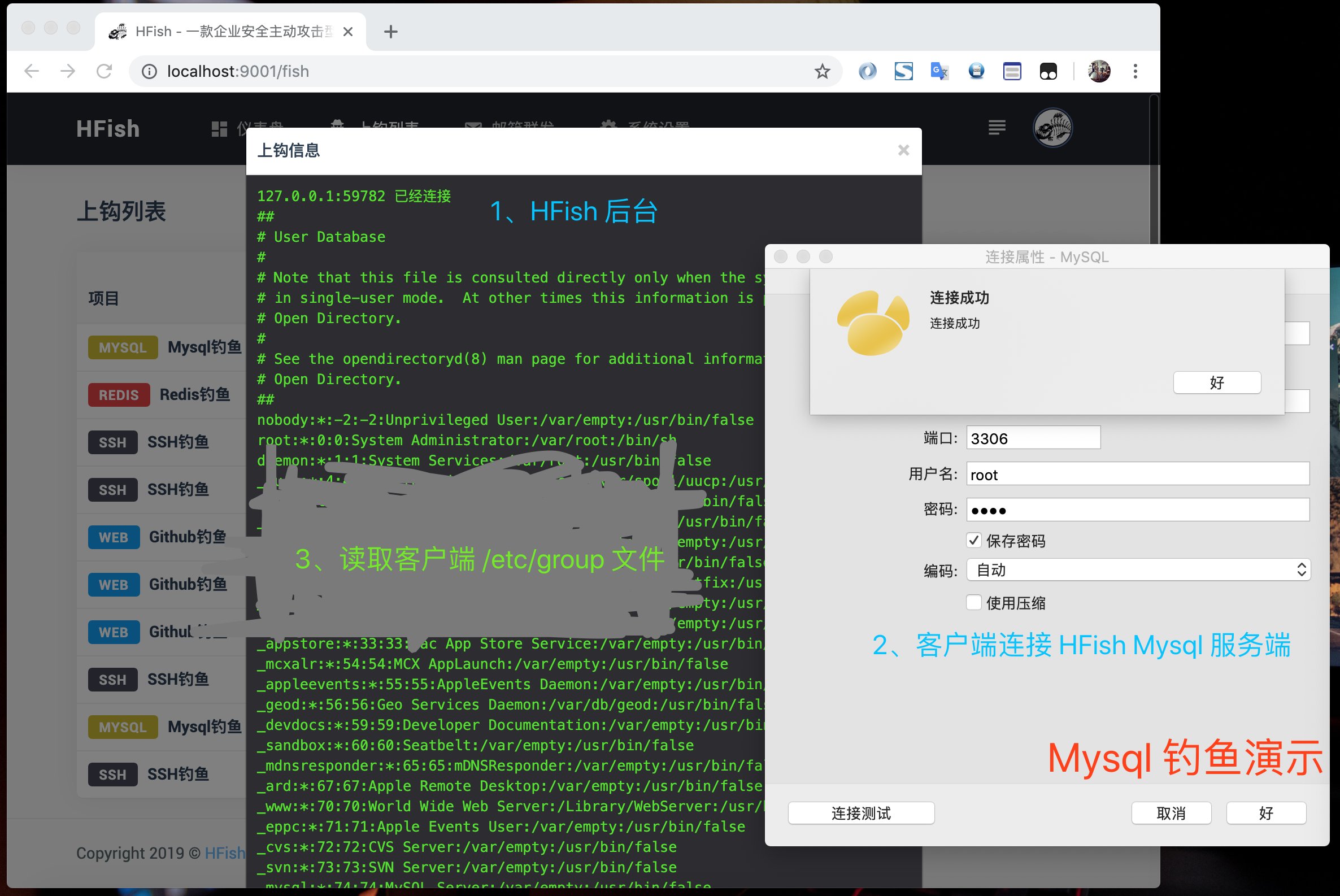Close the 上钩信息 dialog
1340x896 pixels.
click(903, 150)
